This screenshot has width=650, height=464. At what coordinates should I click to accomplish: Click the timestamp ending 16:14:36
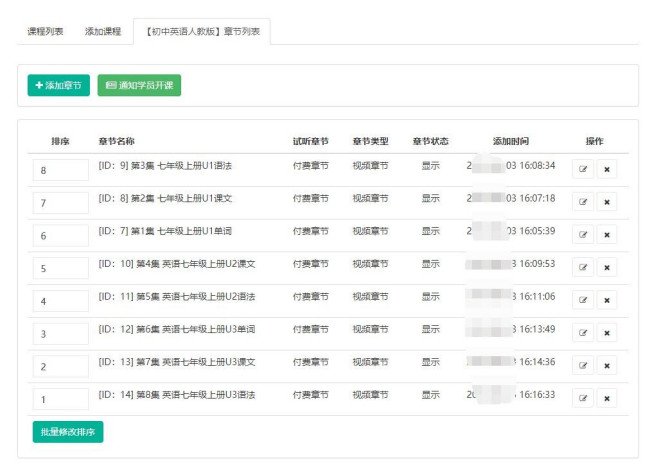511,362
